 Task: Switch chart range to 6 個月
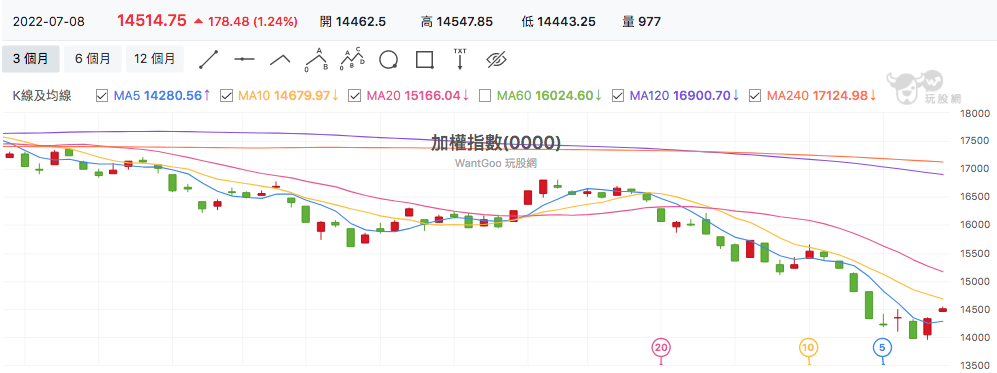pyautogui.click(x=93, y=59)
